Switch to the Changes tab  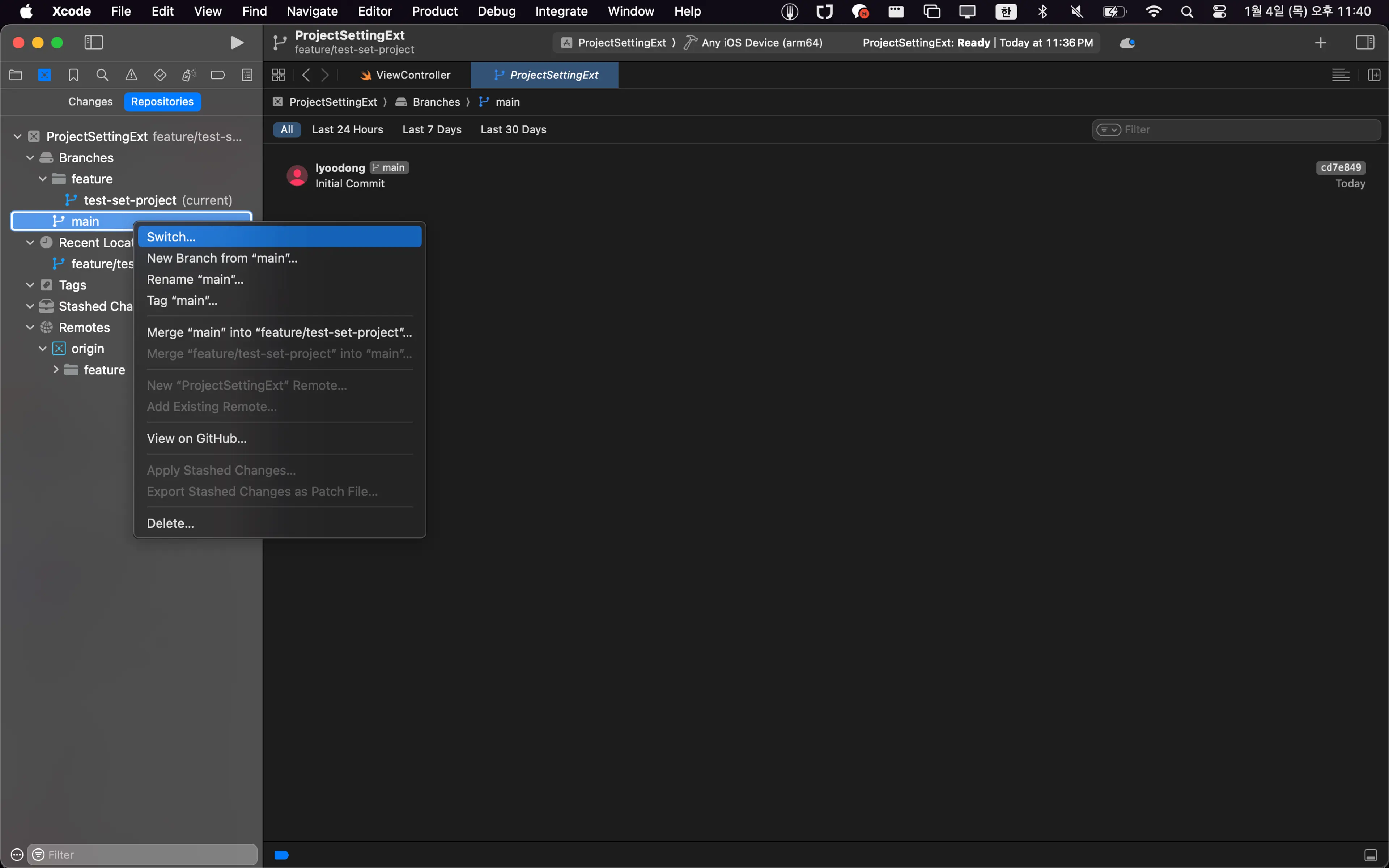click(90, 102)
